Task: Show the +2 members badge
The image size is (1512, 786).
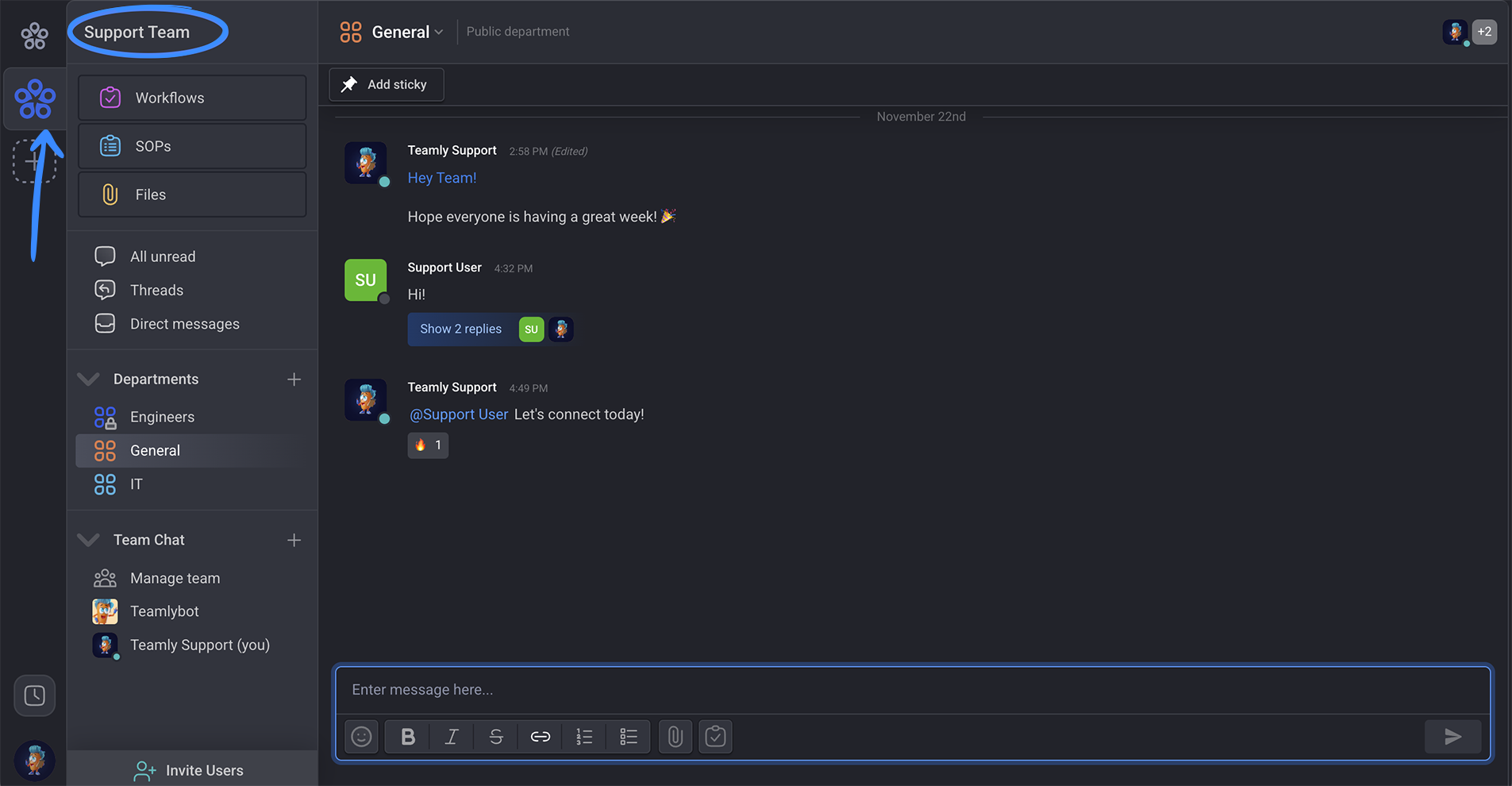Action: click(x=1484, y=32)
